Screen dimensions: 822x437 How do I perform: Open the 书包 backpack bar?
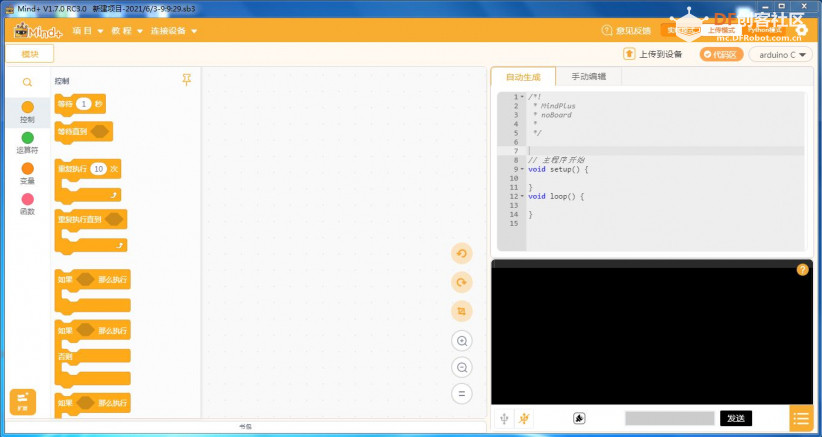pos(245,427)
